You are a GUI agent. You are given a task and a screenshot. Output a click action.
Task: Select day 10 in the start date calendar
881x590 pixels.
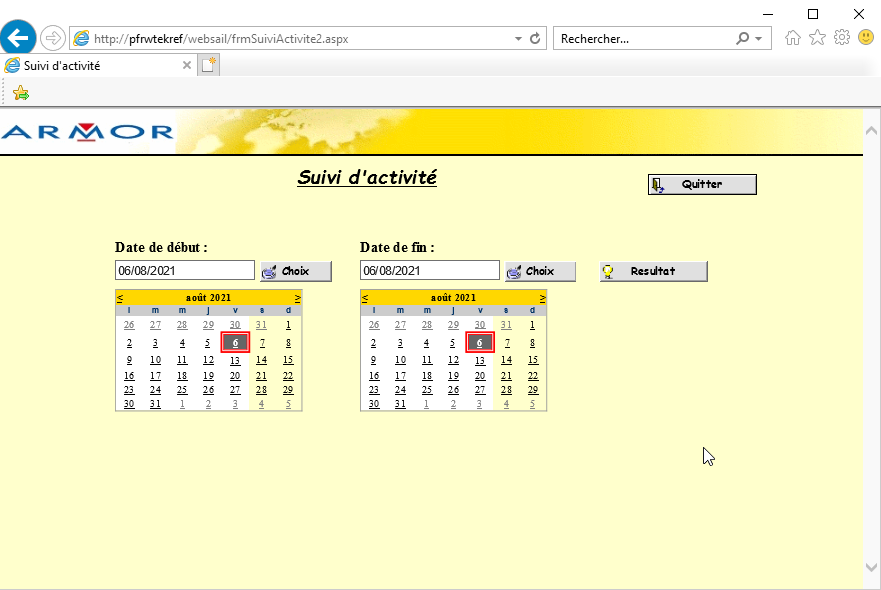(x=156, y=360)
